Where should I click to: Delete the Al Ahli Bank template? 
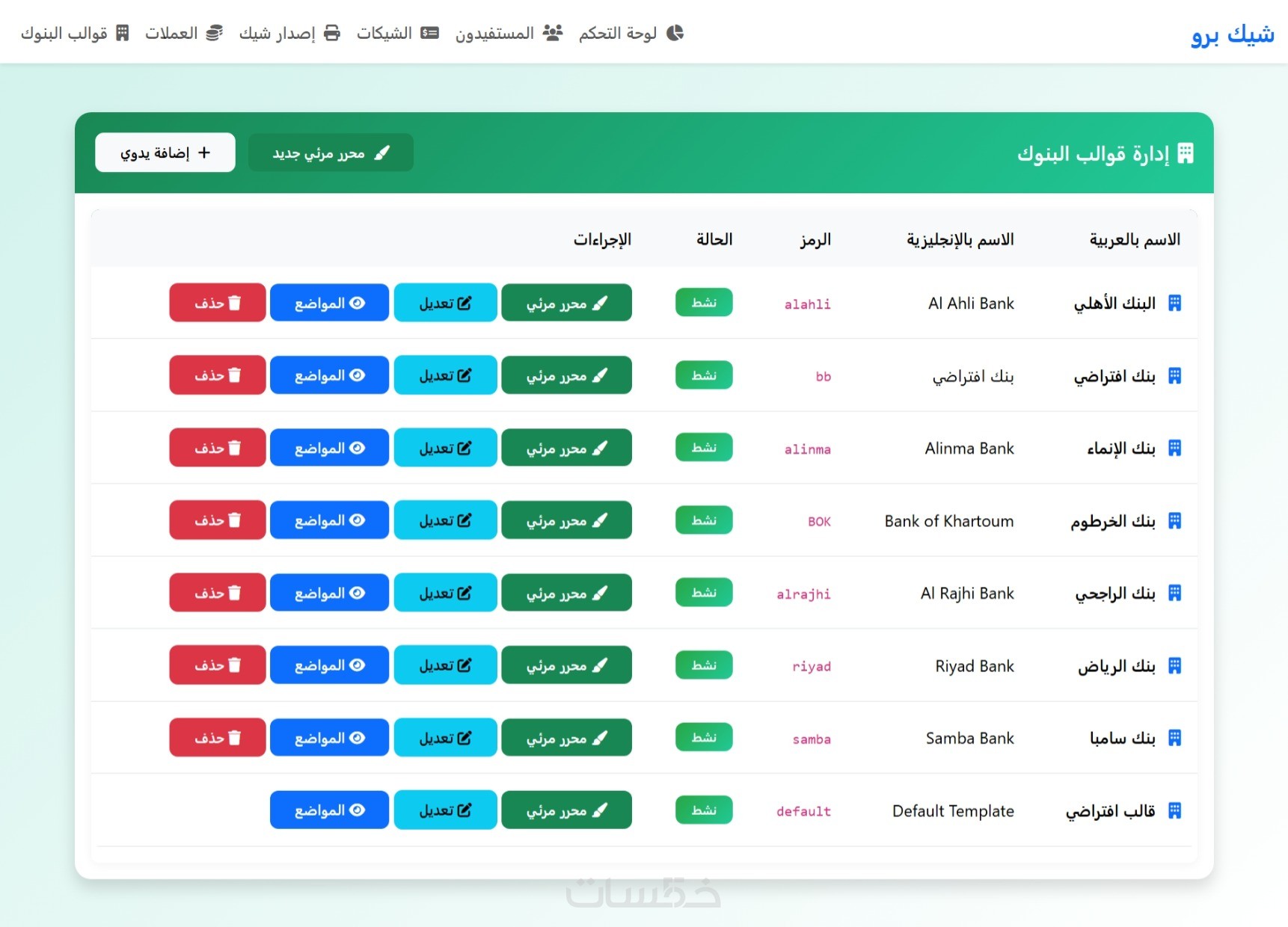click(218, 303)
